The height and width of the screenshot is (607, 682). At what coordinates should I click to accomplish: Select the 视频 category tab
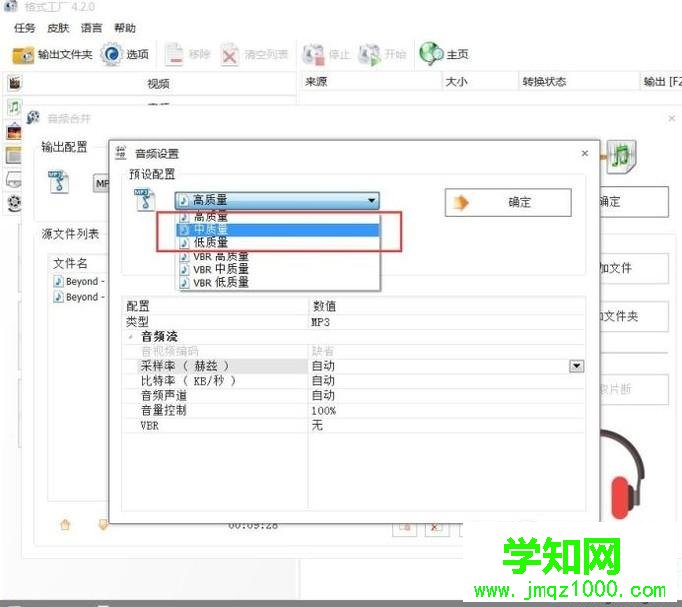click(158, 83)
